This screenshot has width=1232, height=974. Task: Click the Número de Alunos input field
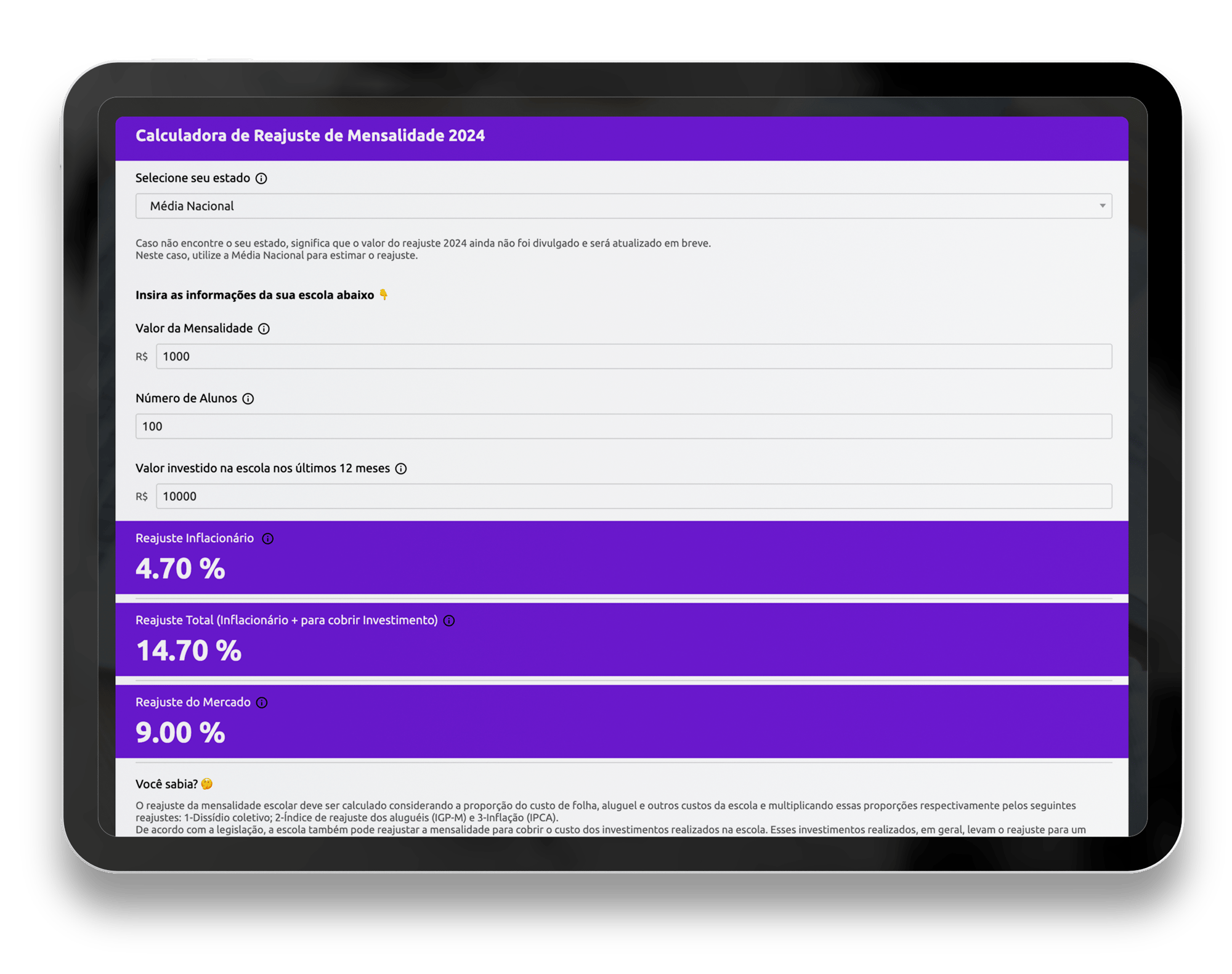tap(623, 426)
